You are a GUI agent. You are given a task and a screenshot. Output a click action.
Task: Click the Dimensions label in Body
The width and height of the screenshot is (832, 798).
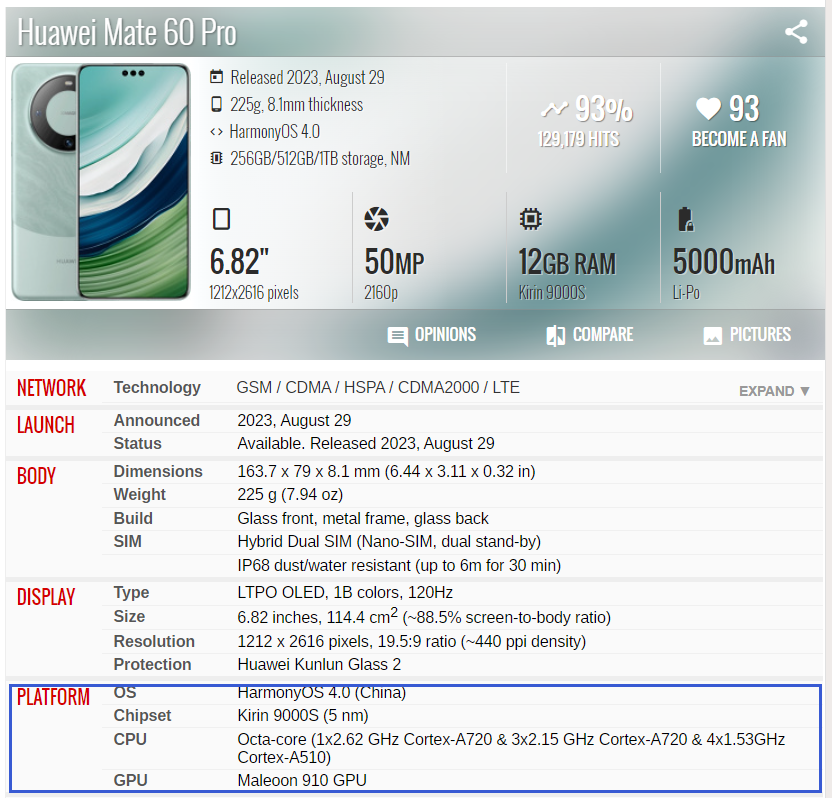pos(158,471)
